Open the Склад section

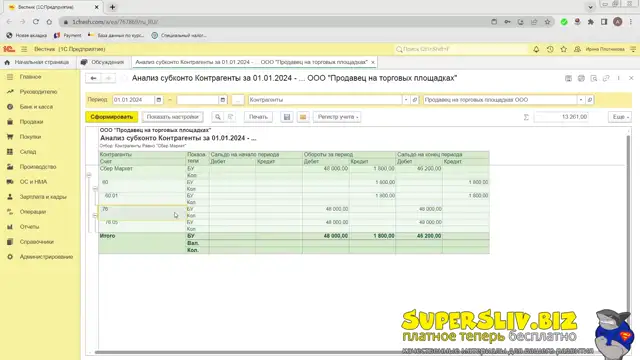pyautogui.click(x=28, y=152)
